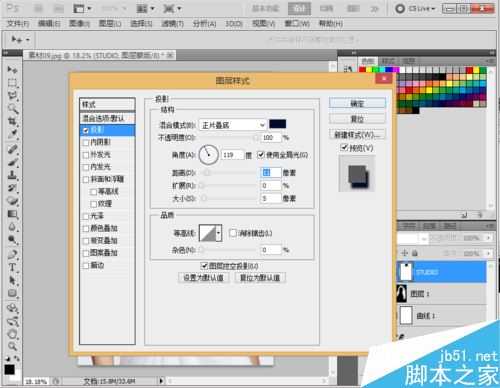Select the History Brush tool

point(12,188)
